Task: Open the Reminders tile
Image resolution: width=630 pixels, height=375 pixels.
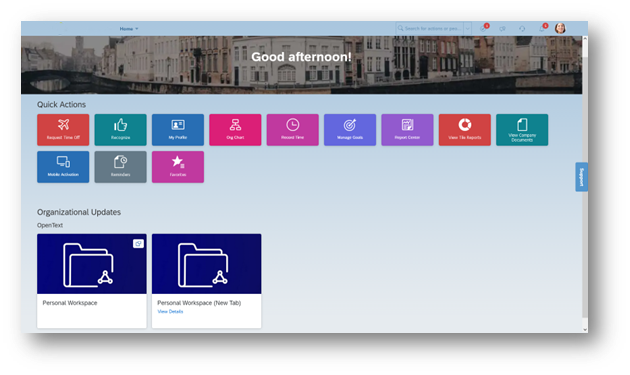Action: (x=121, y=167)
